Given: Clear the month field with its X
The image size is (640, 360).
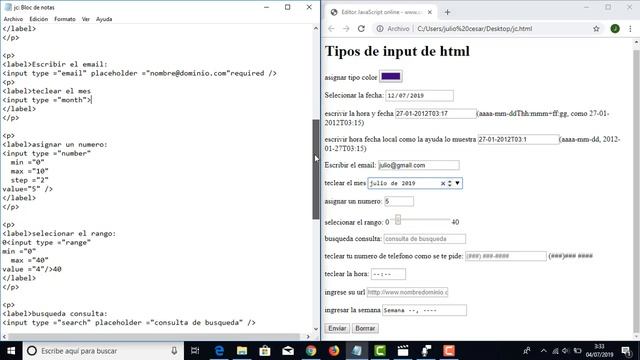Looking at the screenshot, I should 442,184.
